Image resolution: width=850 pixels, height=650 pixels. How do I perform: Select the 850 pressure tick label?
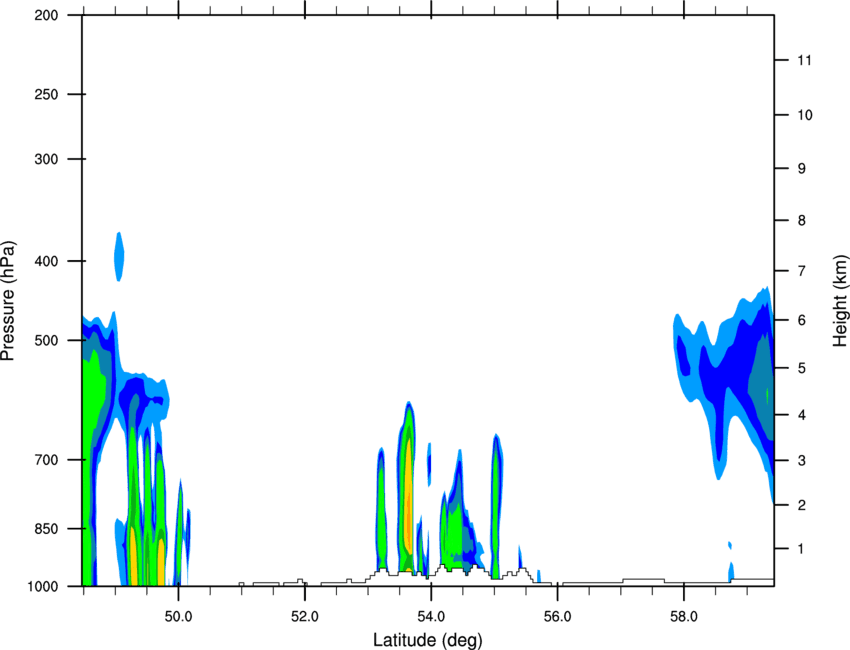(46, 529)
